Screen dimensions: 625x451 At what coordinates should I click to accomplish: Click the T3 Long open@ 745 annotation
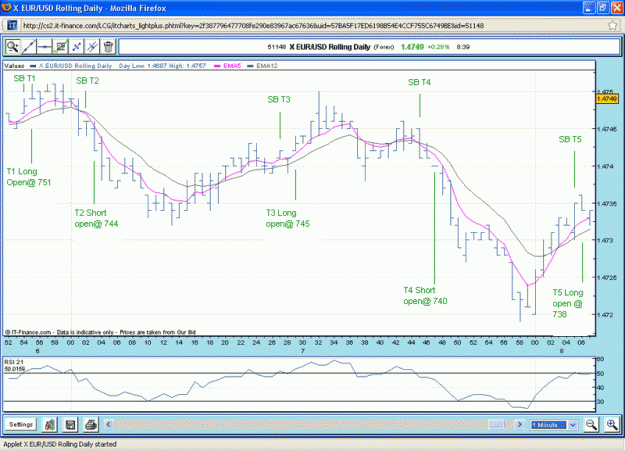pyautogui.click(x=288, y=218)
